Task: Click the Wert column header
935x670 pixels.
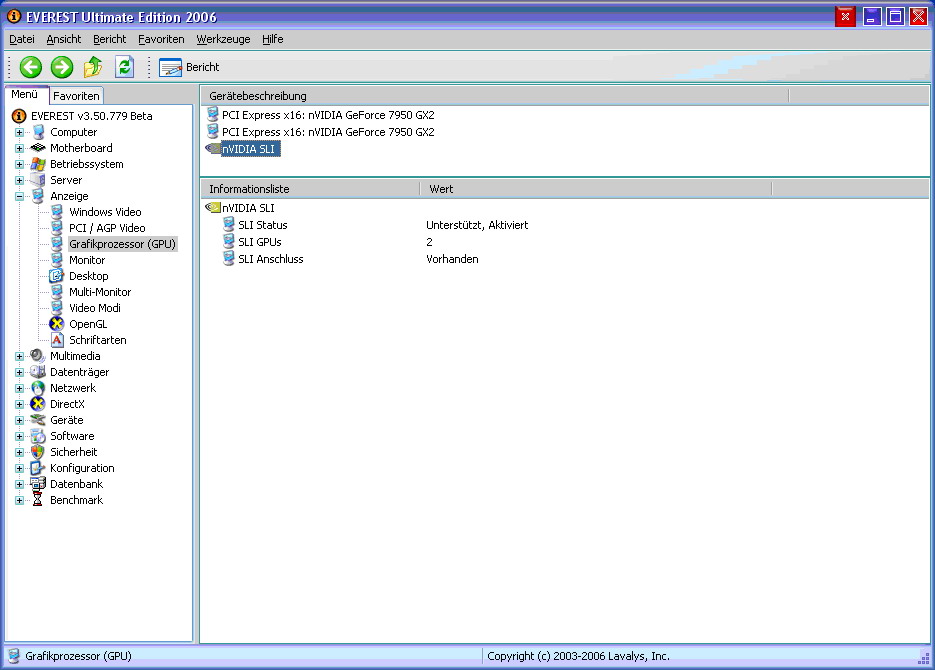Action: click(596, 189)
